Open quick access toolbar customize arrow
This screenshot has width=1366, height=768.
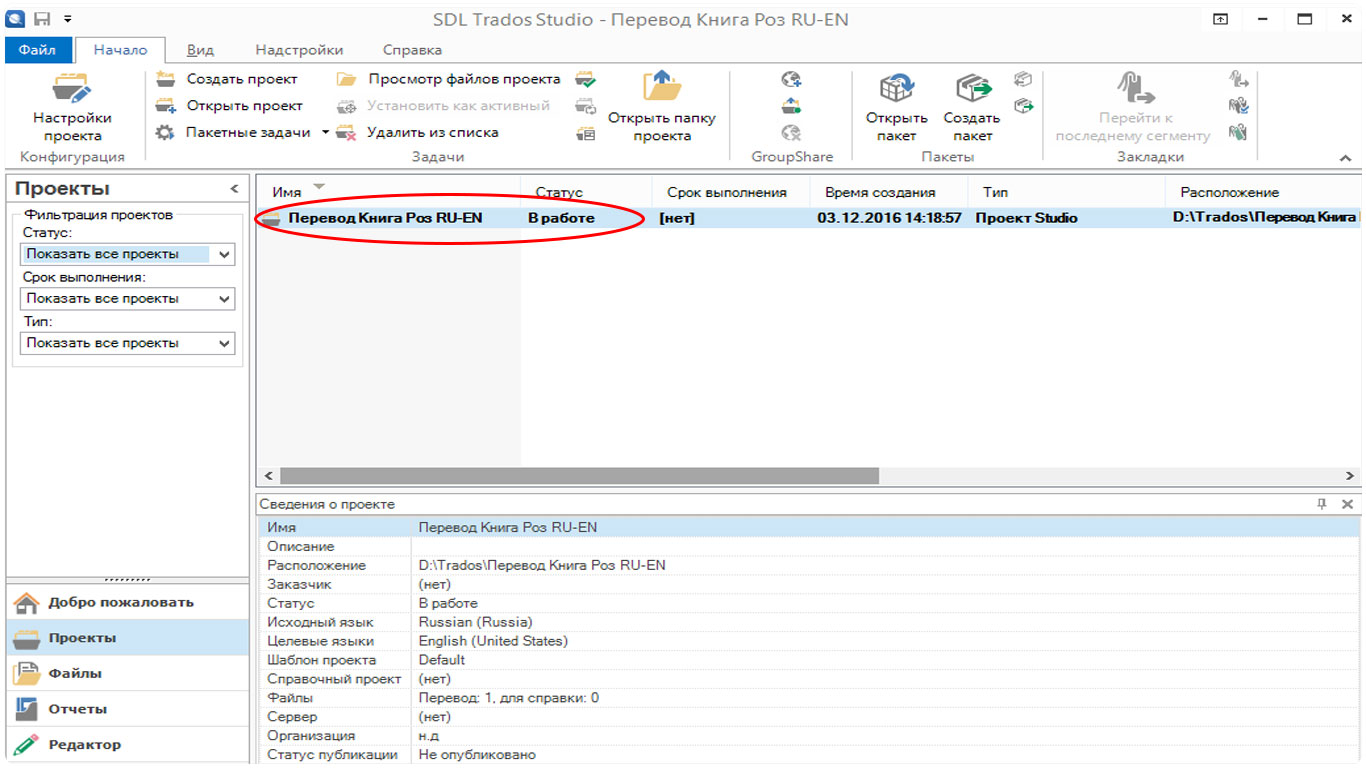(67, 19)
